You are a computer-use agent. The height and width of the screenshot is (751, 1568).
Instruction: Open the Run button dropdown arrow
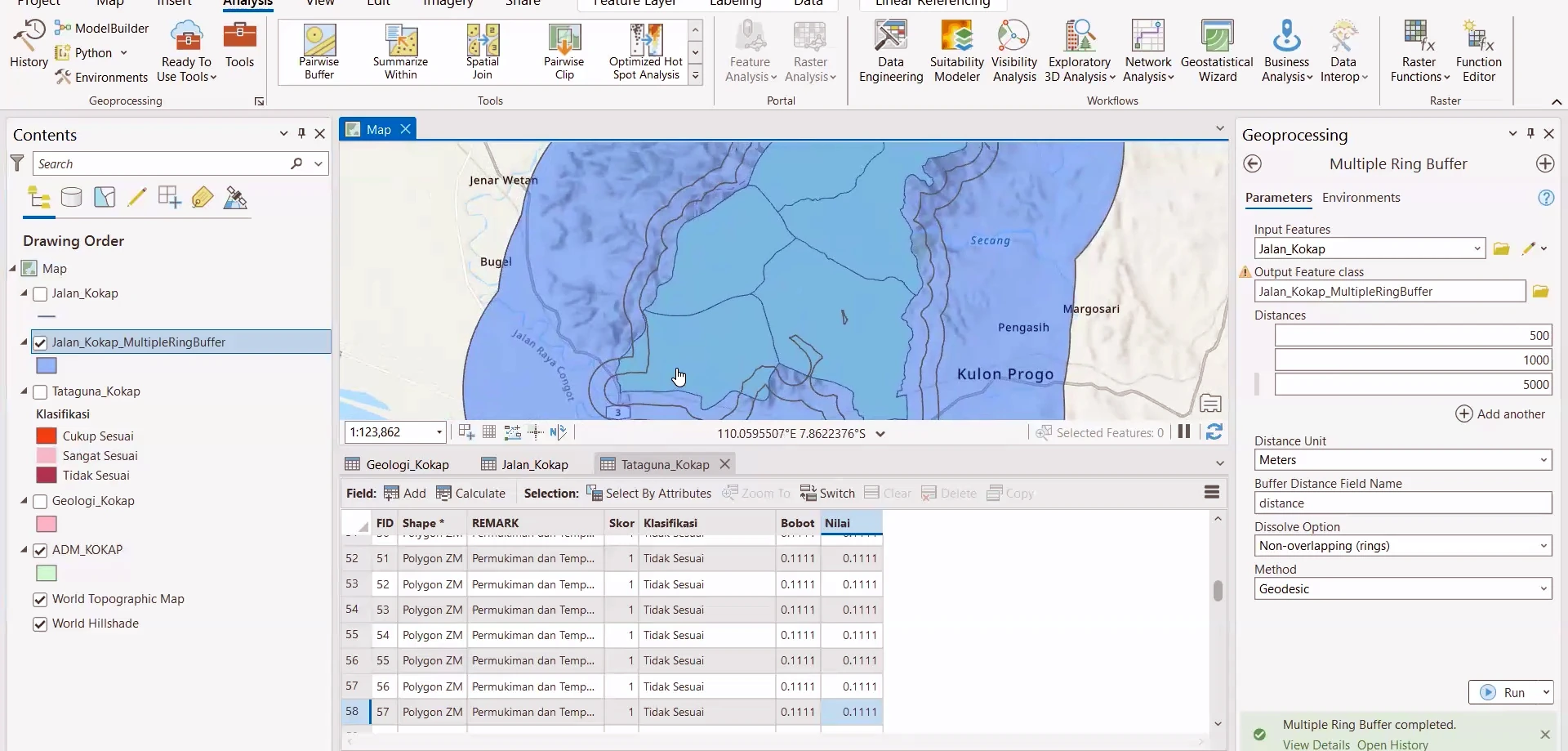(x=1545, y=692)
